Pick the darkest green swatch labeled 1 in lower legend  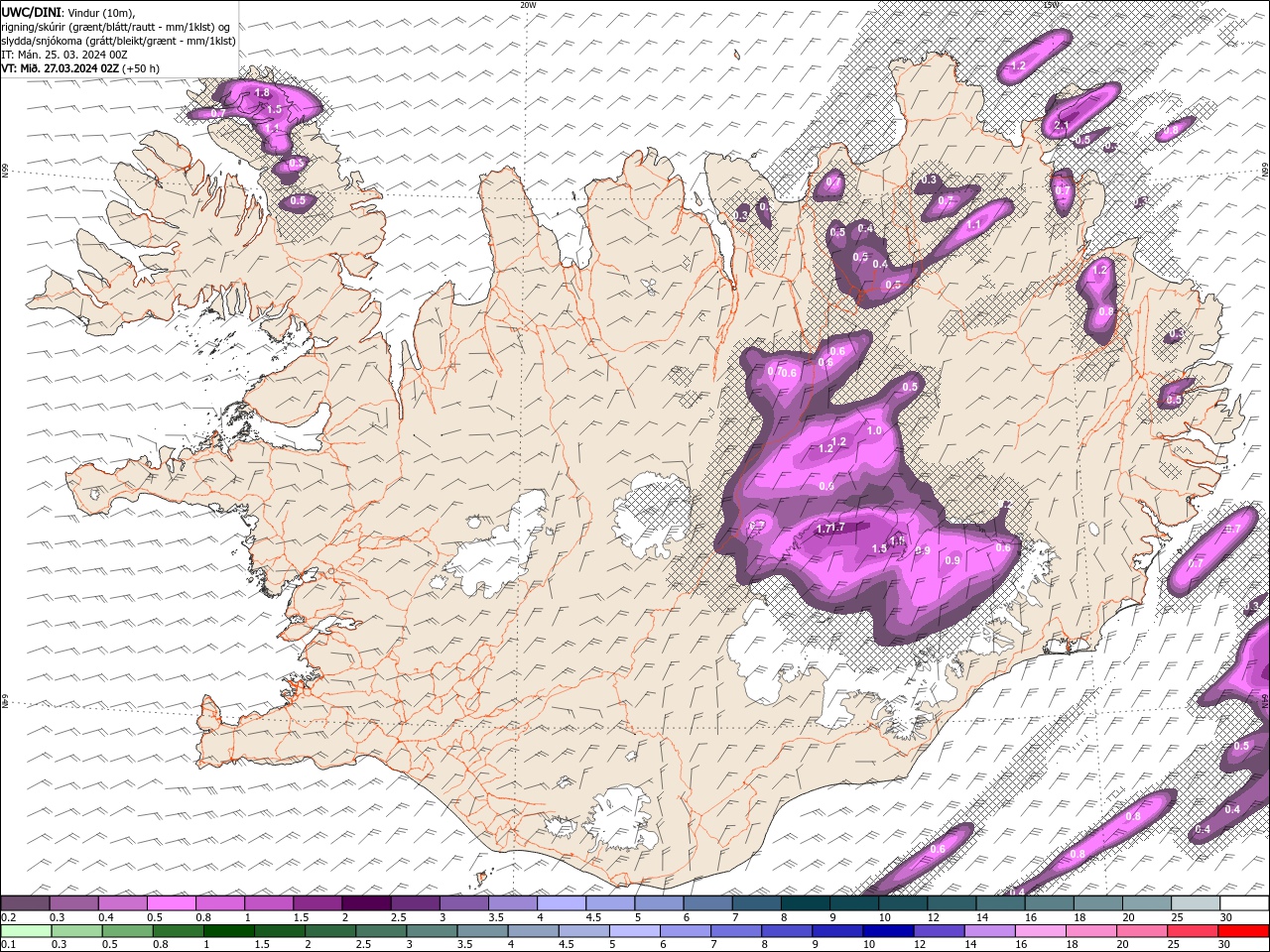[x=228, y=930]
